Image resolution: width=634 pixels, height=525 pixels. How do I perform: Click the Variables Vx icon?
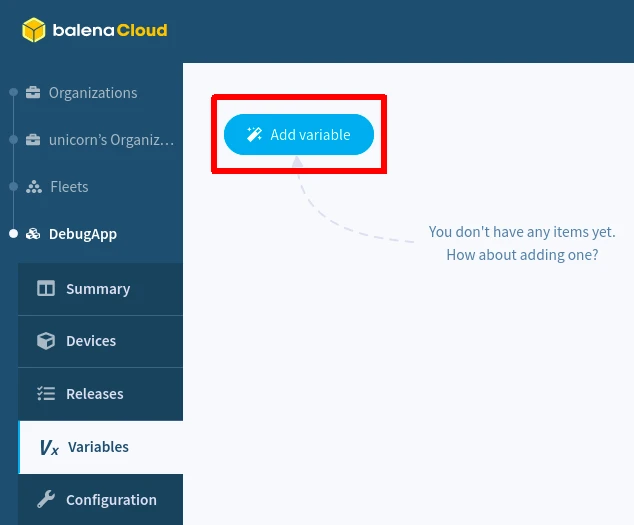[x=49, y=448]
